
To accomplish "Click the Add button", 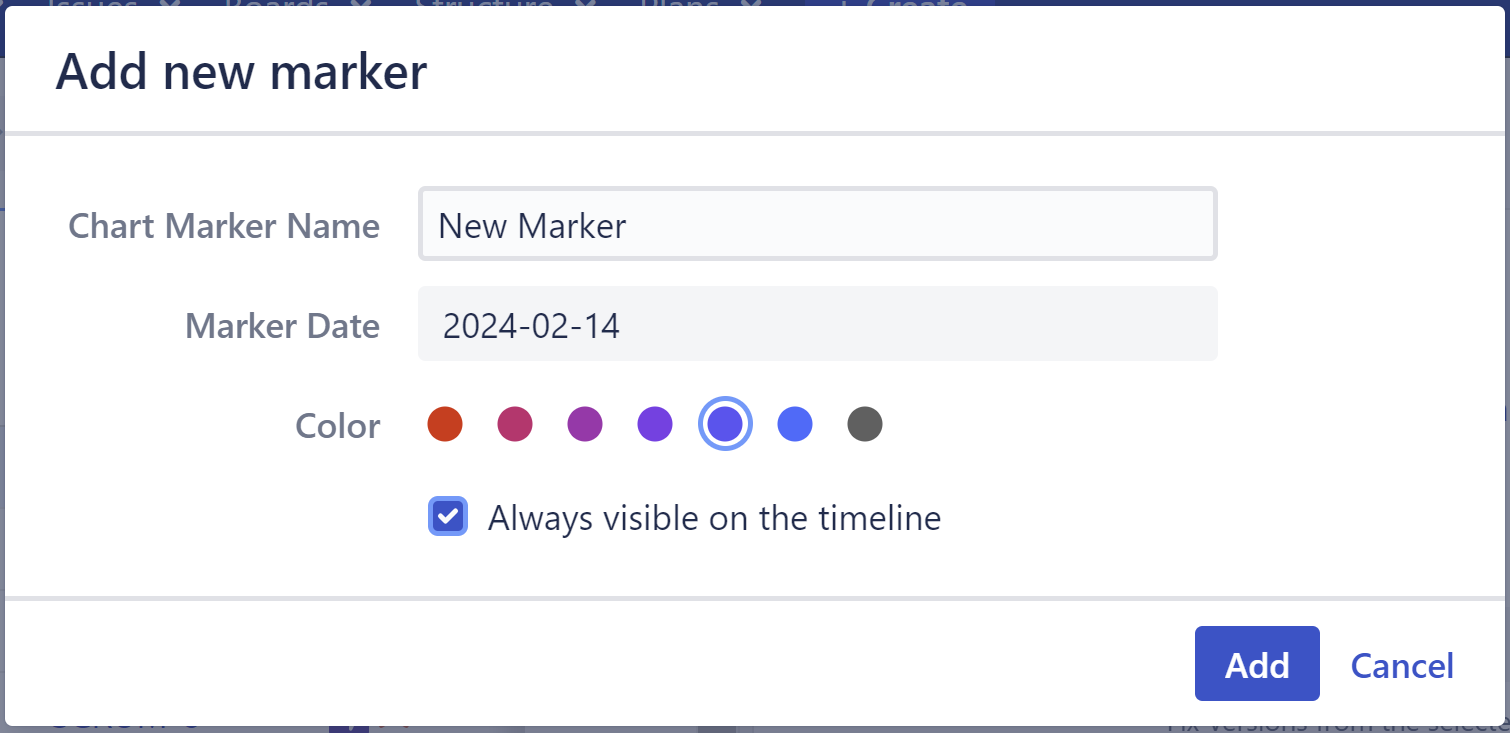I will pos(1257,664).
